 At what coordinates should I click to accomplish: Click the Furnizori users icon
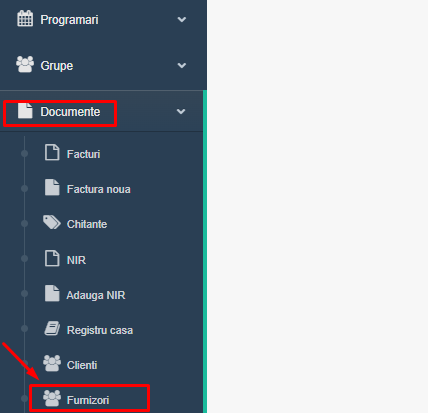tap(52, 398)
